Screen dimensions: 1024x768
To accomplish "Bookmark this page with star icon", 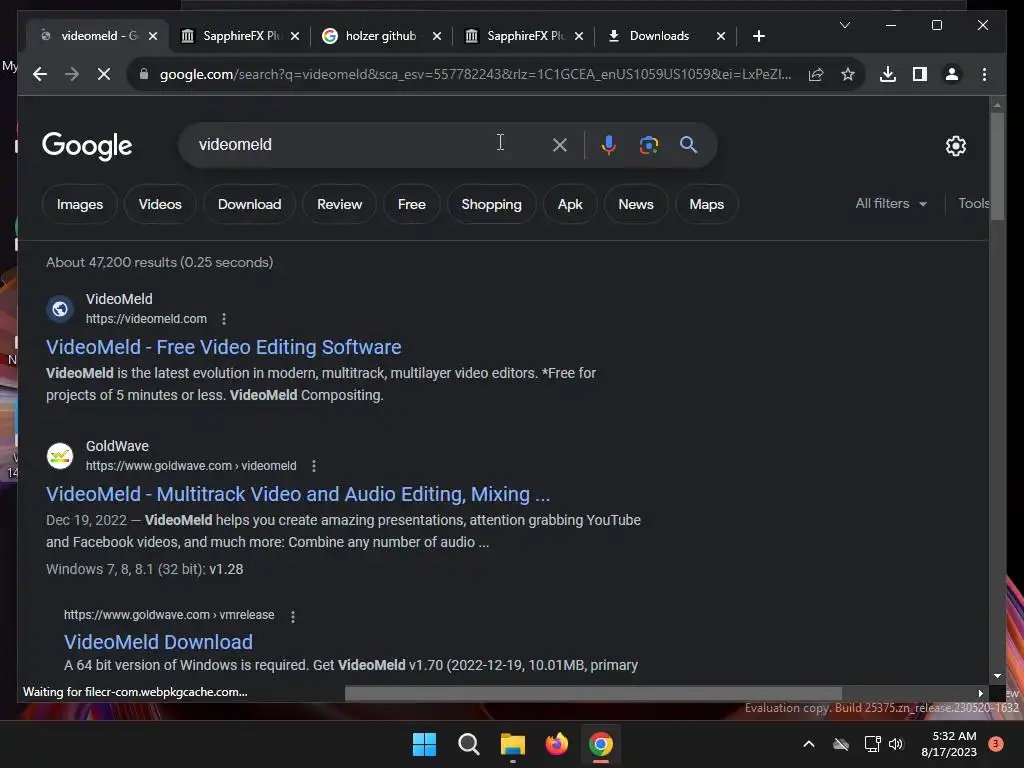I will (848, 74).
